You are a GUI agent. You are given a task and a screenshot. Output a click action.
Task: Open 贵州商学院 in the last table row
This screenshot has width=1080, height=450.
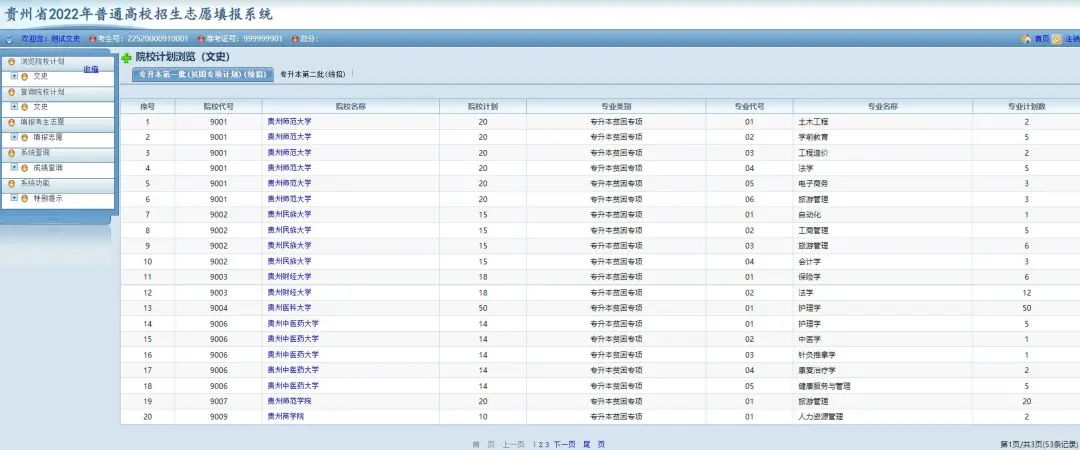click(x=286, y=416)
